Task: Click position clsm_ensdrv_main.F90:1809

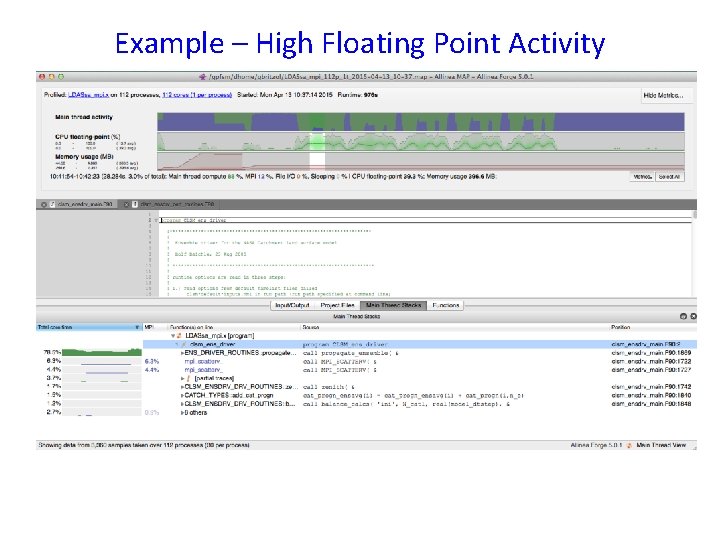Action: [651, 353]
